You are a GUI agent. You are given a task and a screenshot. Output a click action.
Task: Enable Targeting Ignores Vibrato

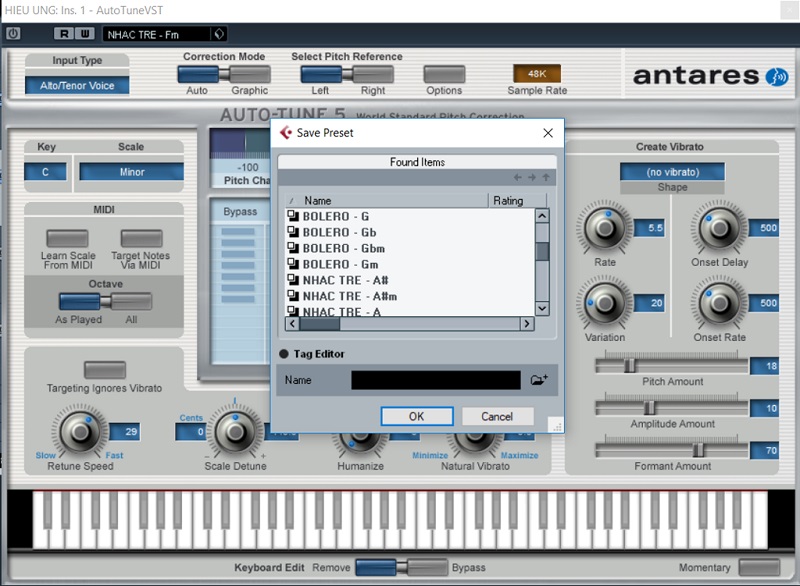(x=104, y=369)
